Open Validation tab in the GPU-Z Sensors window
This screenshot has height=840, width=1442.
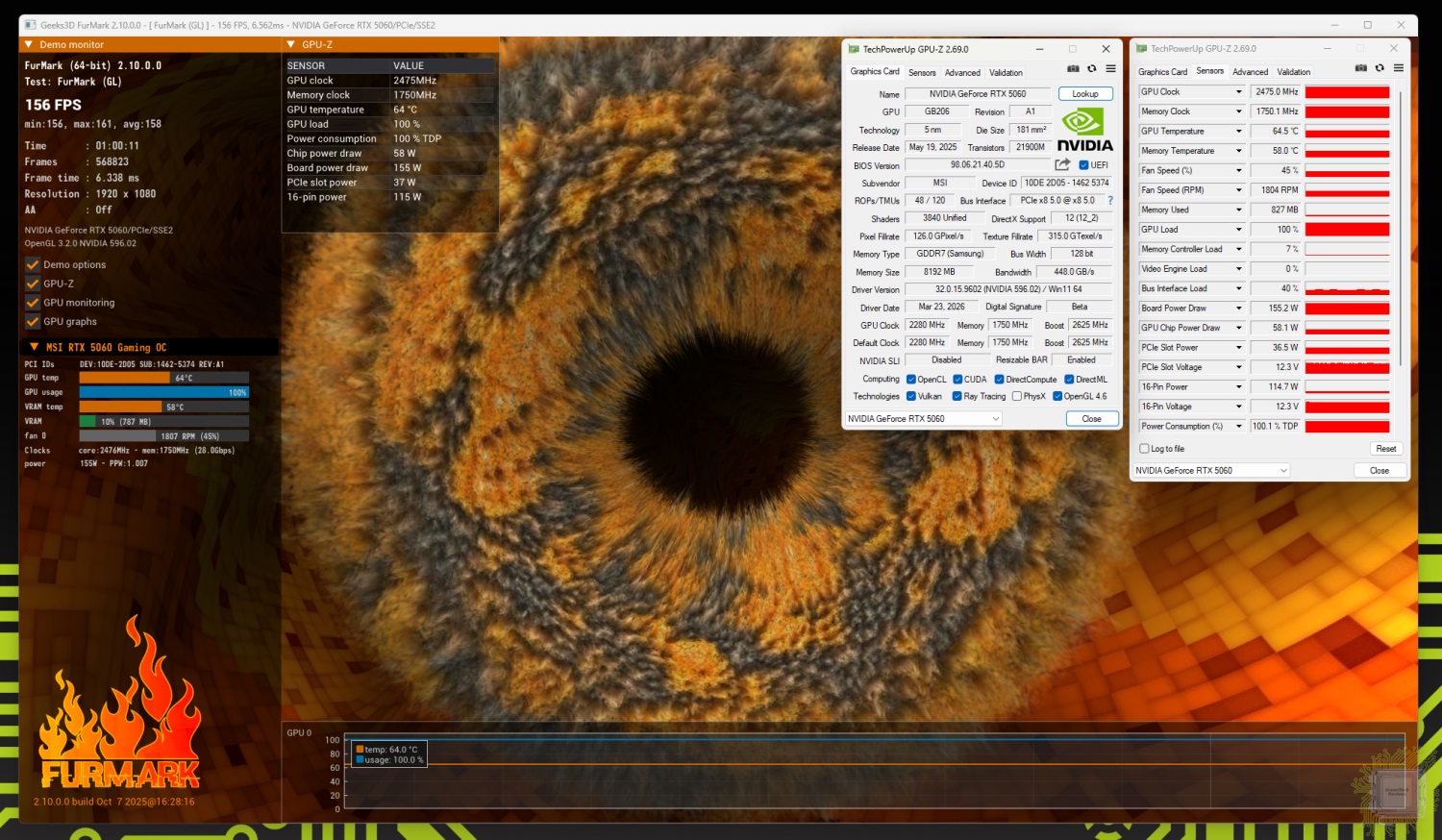point(1293,72)
